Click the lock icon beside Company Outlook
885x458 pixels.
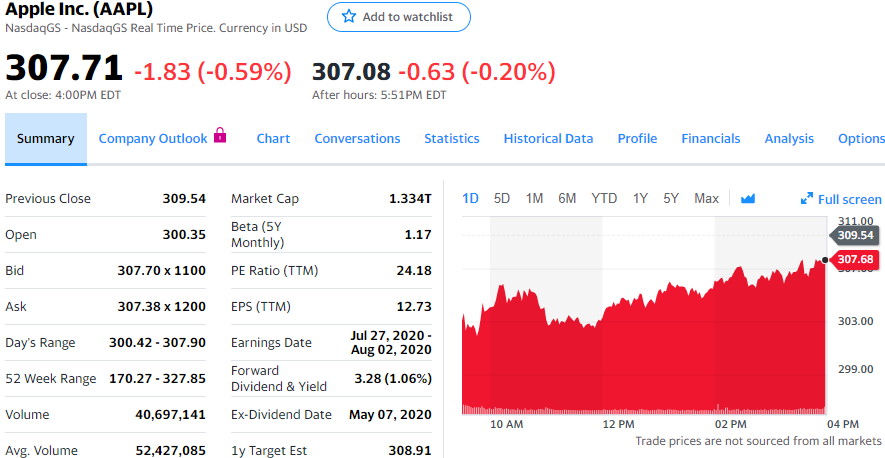220,136
